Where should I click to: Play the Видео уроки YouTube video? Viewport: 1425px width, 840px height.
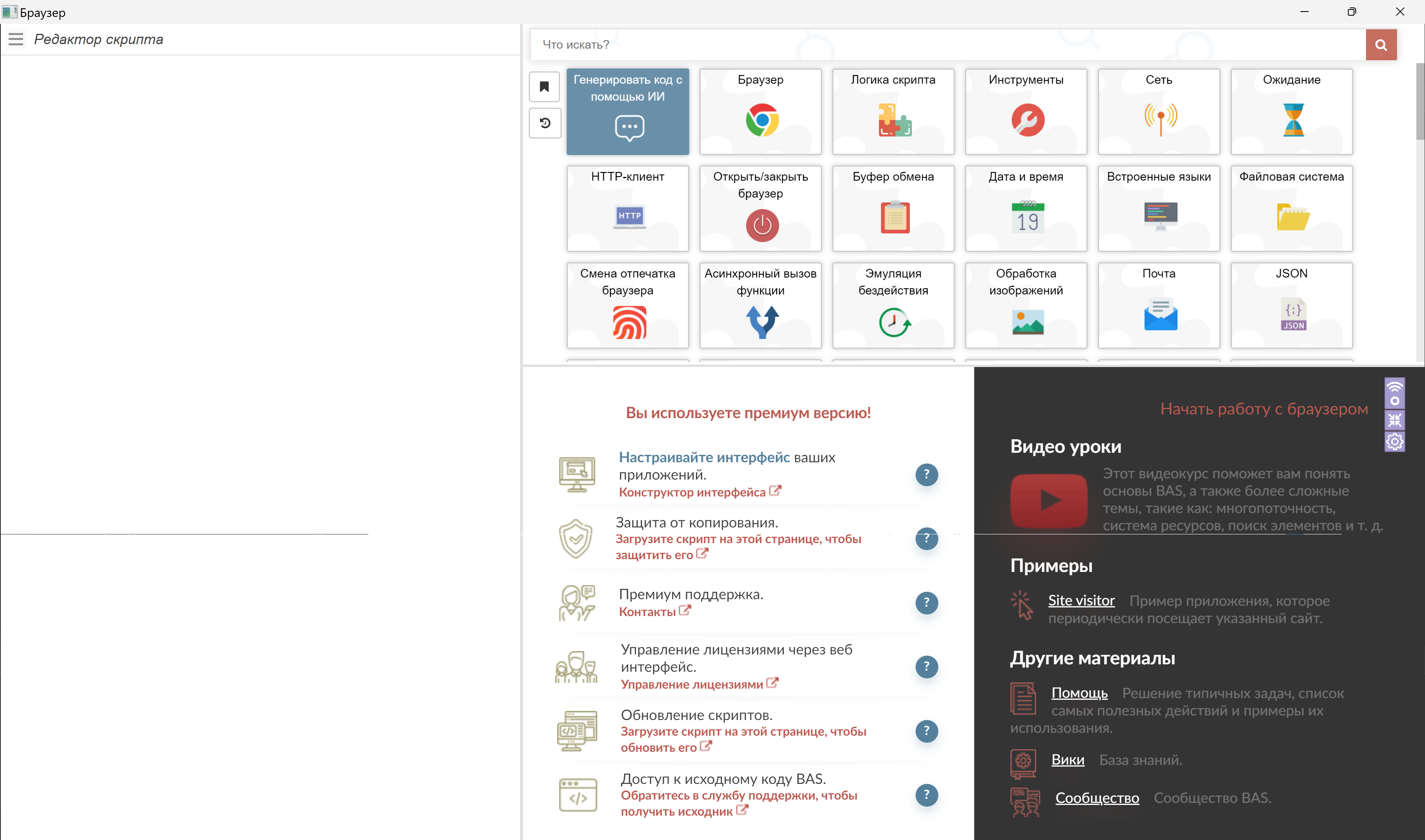pyautogui.click(x=1048, y=500)
